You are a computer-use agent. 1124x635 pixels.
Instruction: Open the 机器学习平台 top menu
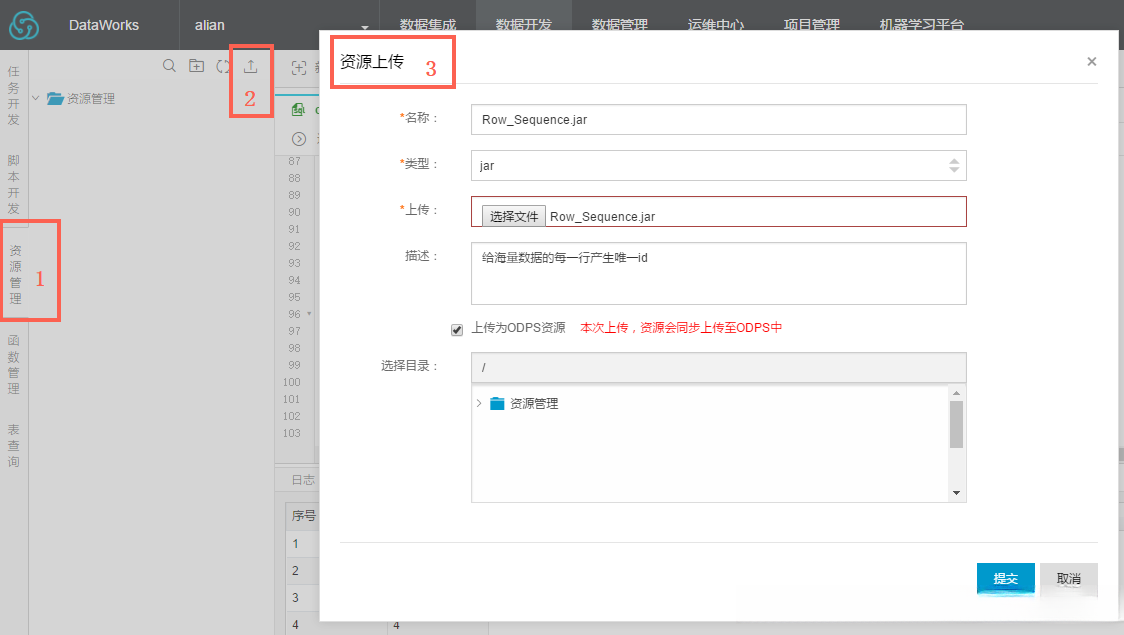(x=922, y=25)
